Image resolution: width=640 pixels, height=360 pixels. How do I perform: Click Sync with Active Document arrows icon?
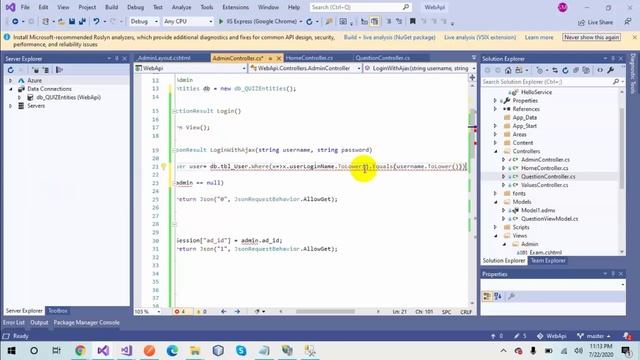[555, 70]
